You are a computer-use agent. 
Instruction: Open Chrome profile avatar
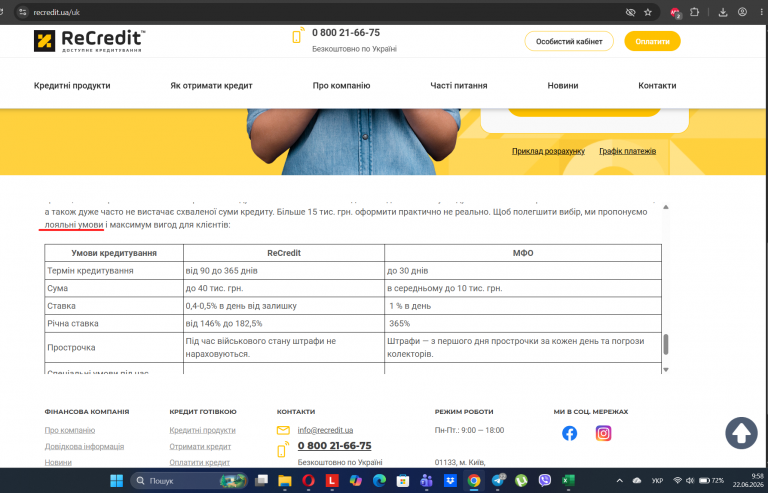tap(743, 12)
